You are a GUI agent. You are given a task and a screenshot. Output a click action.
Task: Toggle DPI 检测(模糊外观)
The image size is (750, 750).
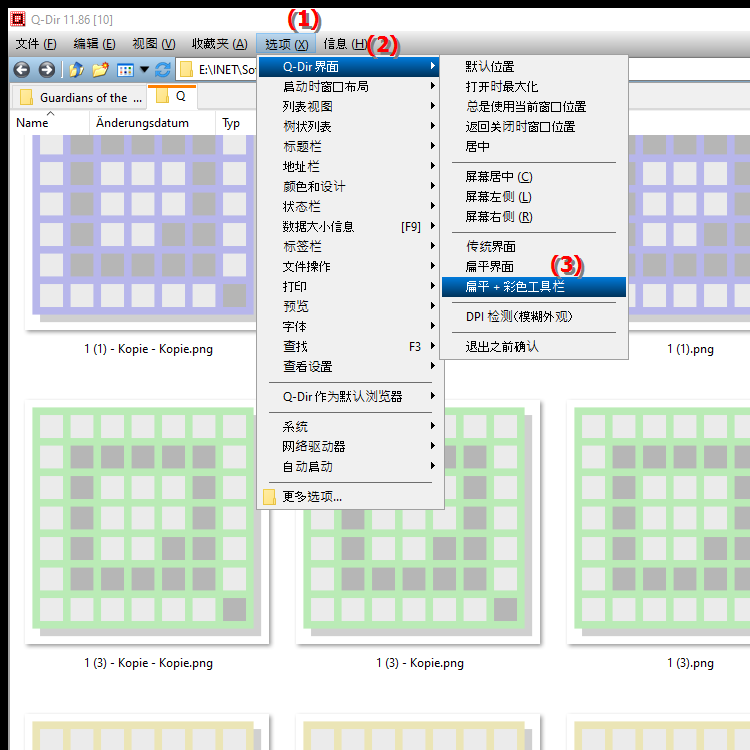click(x=534, y=317)
